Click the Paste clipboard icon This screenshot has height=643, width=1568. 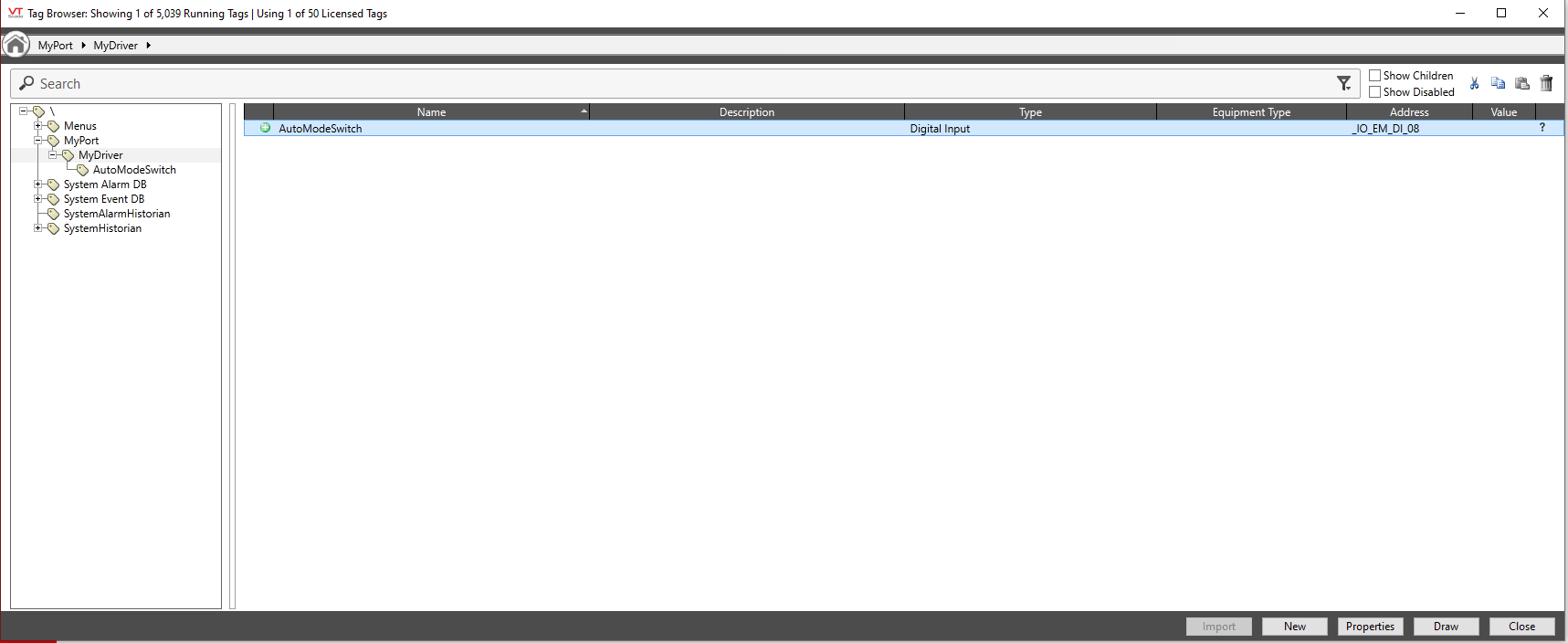click(x=1521, y=83)
